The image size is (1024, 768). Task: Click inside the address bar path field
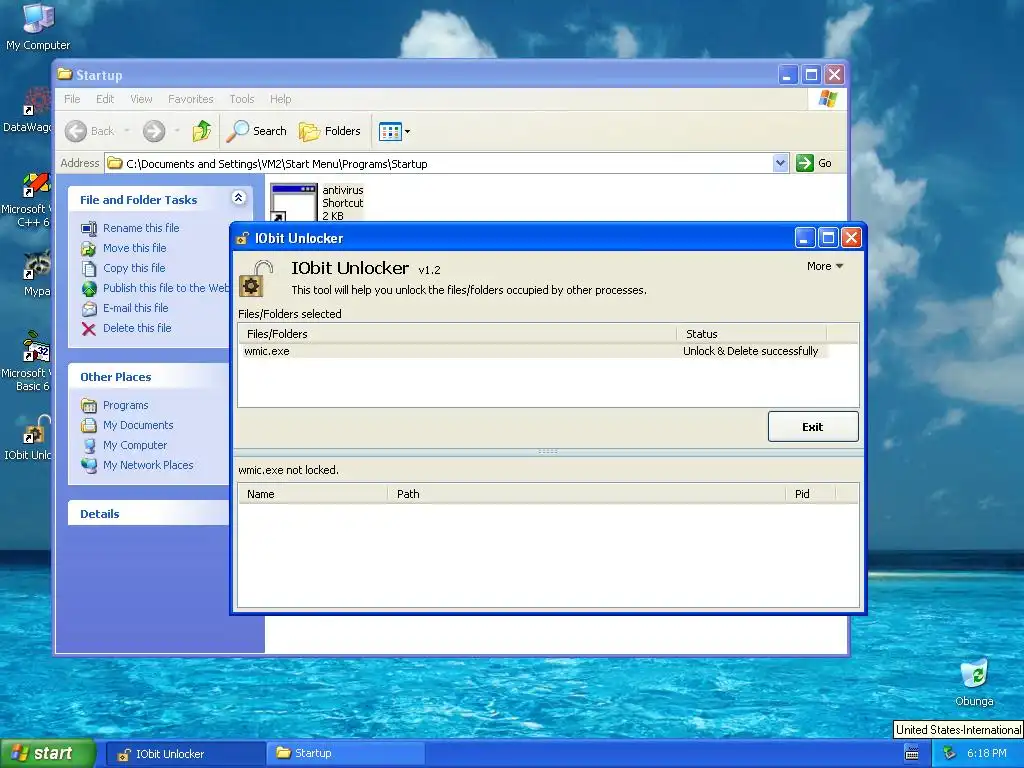click(438, 163)
